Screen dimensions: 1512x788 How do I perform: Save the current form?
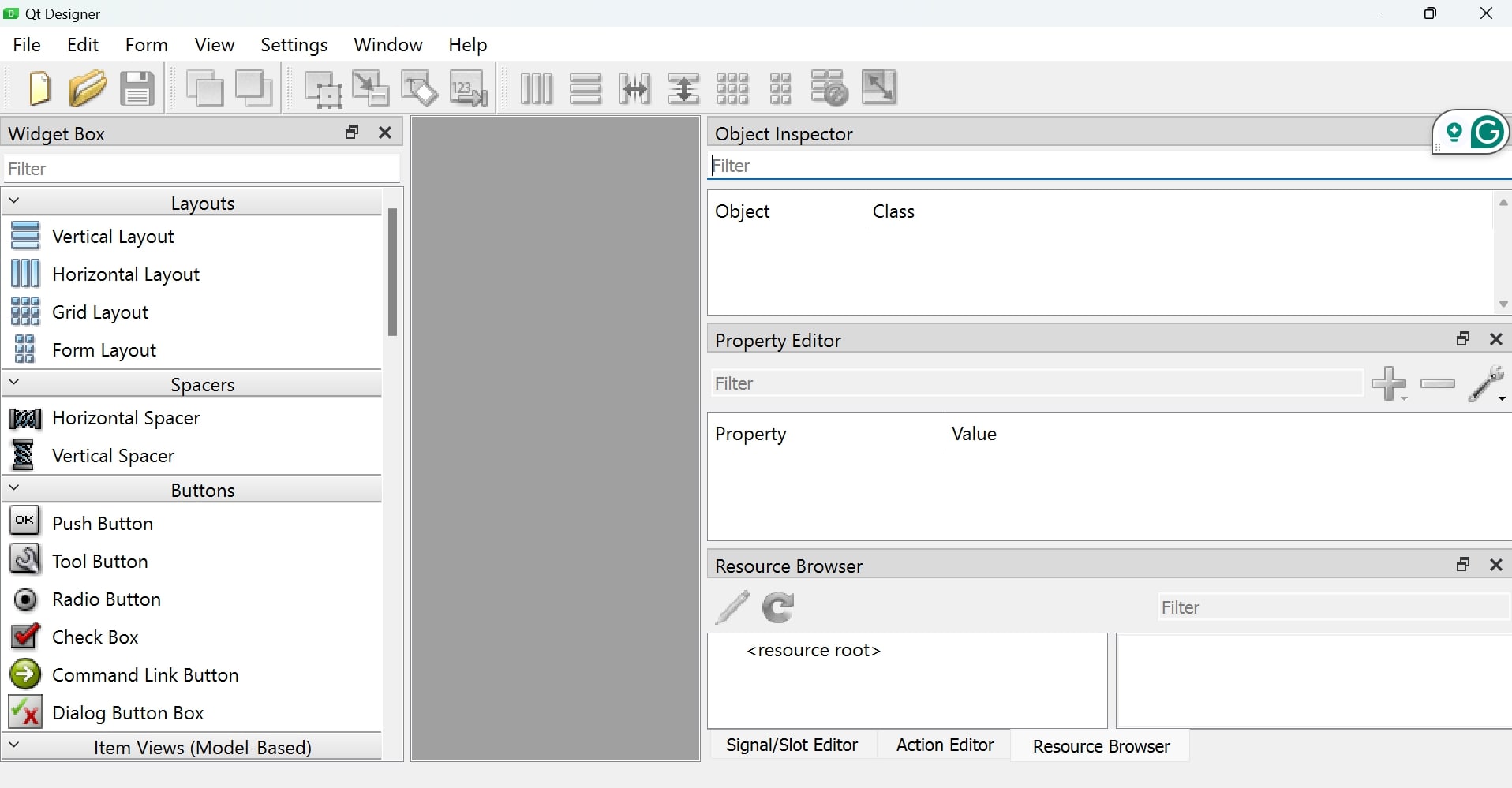click(138, 88)
